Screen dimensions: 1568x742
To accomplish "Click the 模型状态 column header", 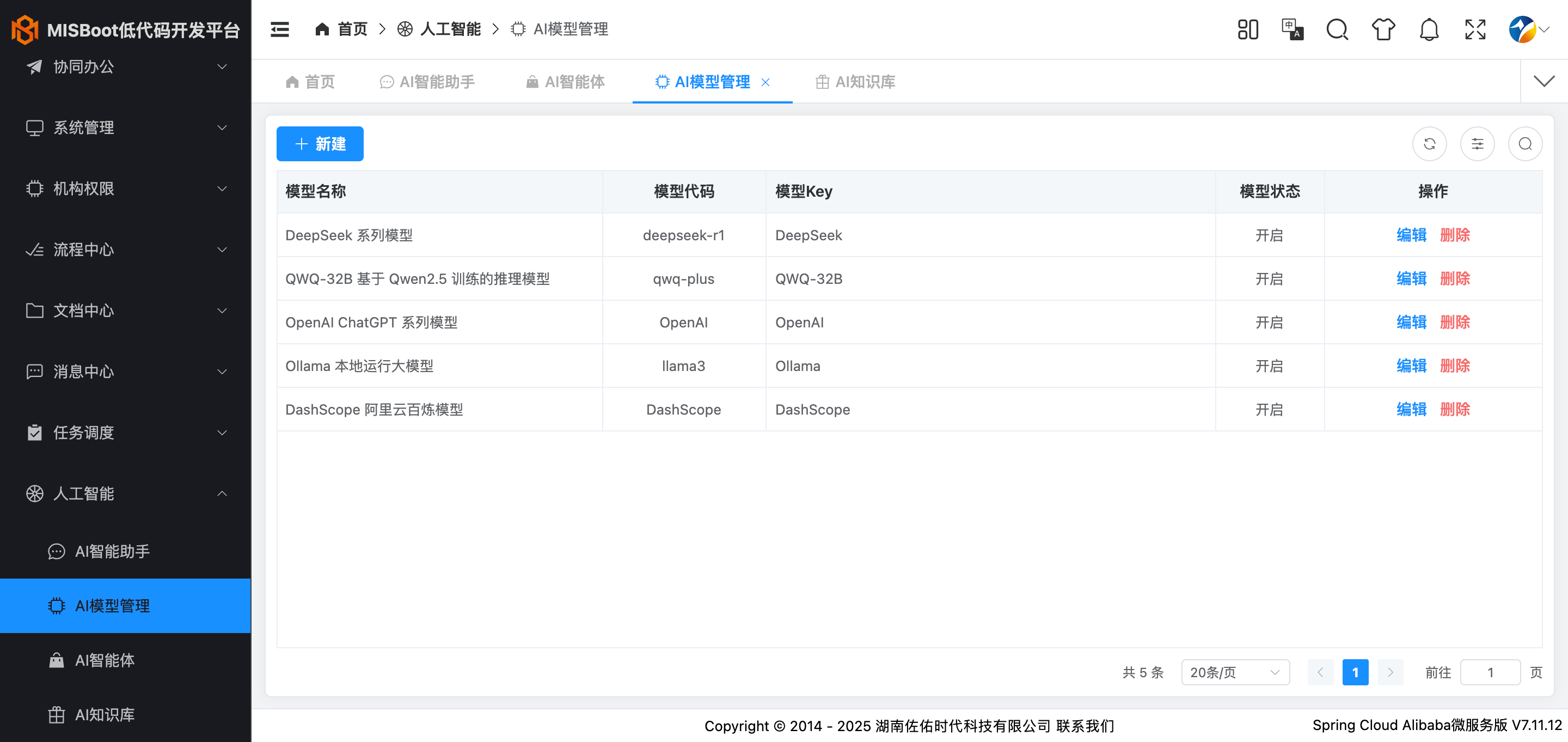I will pos(1270,191).
